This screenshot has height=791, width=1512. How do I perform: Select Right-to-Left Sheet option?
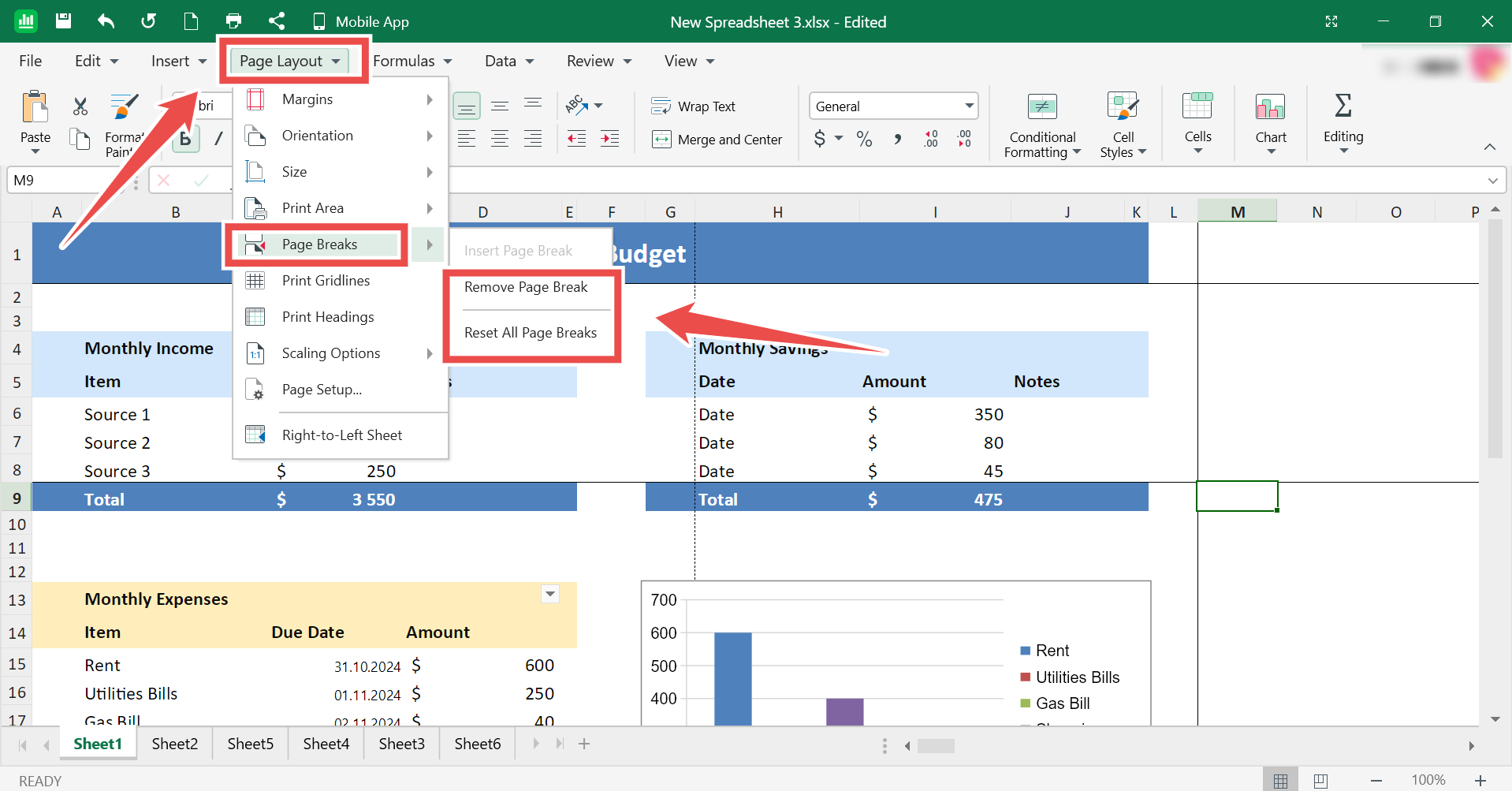click(x=341, y=435)
